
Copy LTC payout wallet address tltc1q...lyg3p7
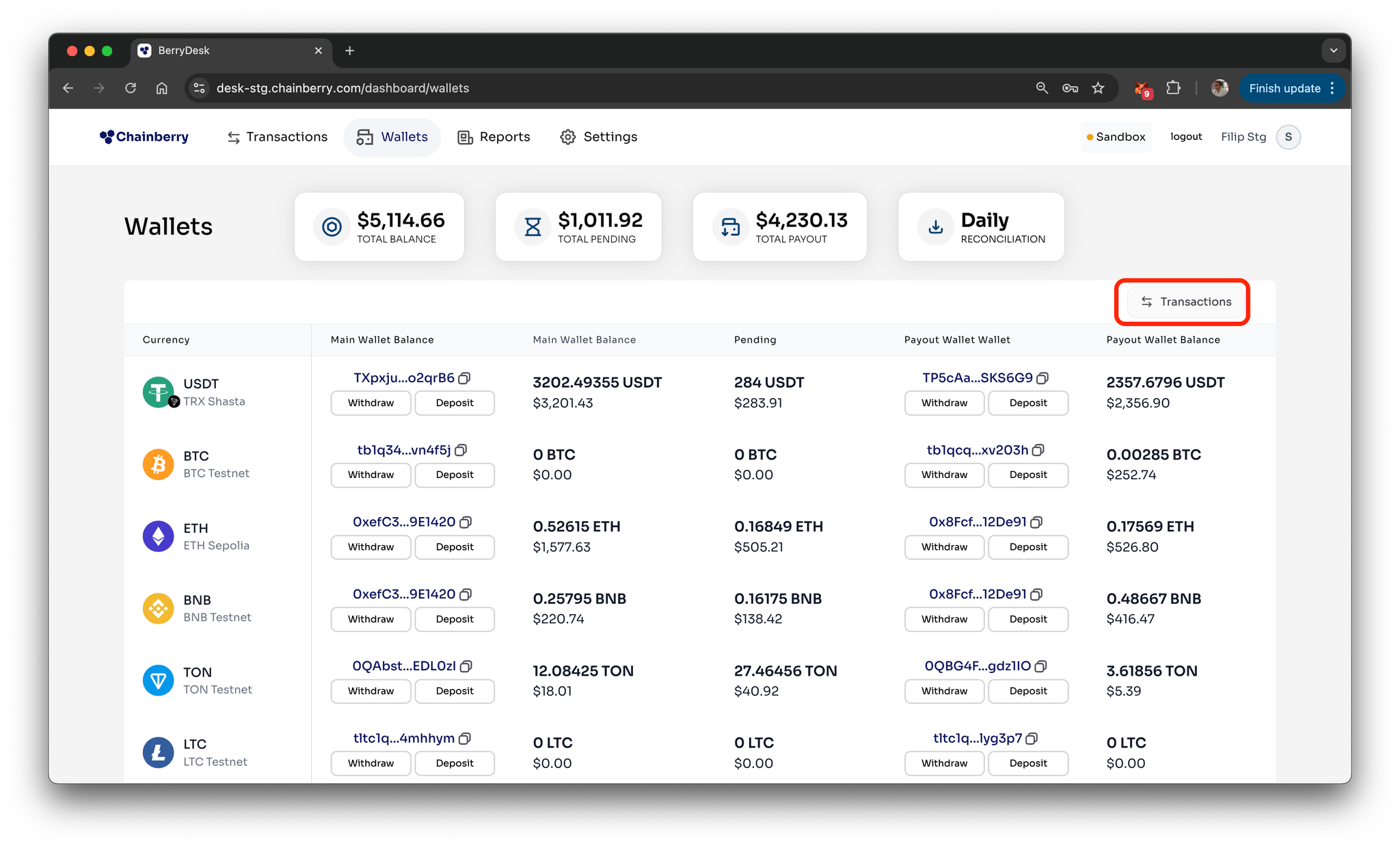click(1032, 739)
